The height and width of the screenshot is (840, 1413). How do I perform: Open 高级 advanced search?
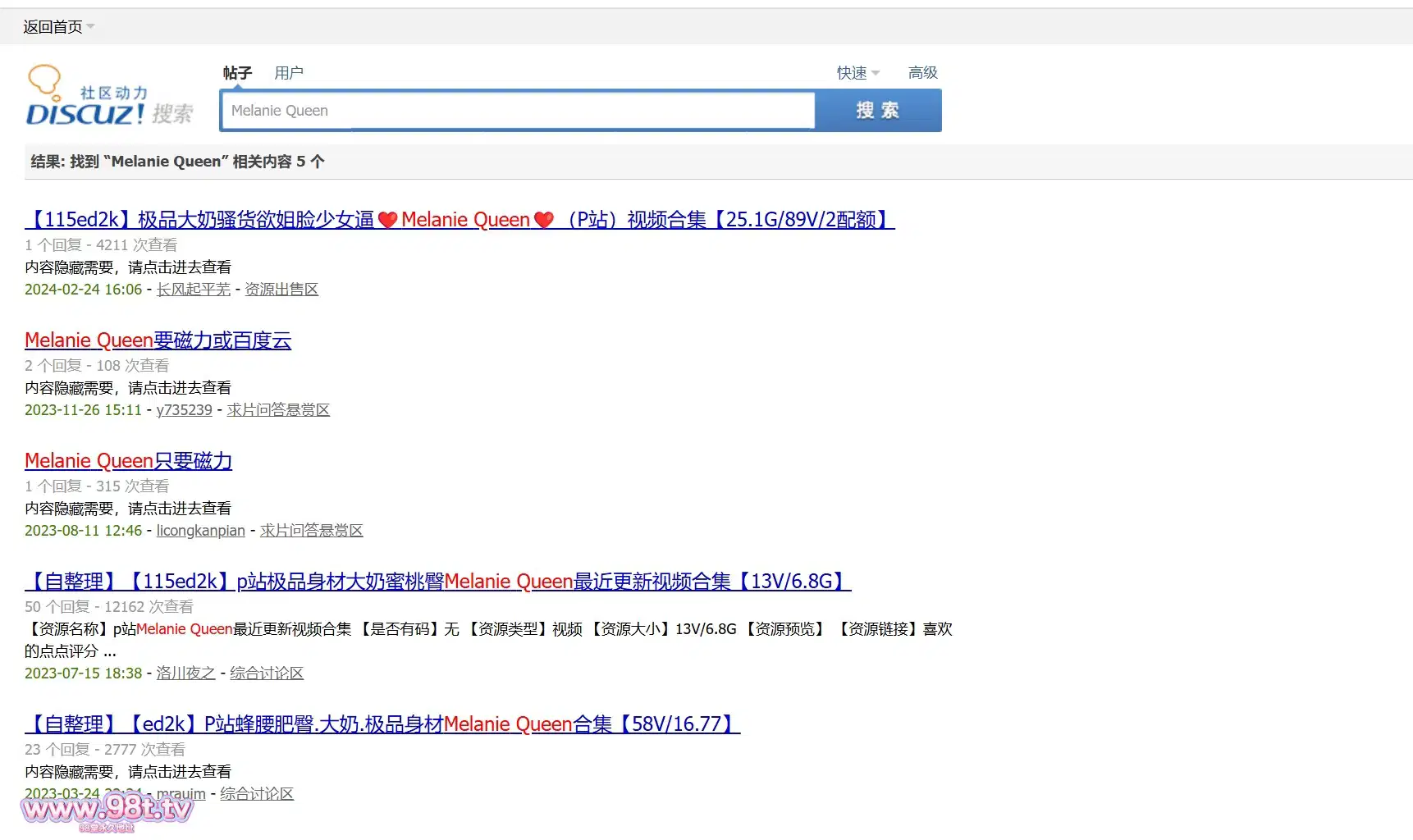pyautogui.click(x=923, y=72)
